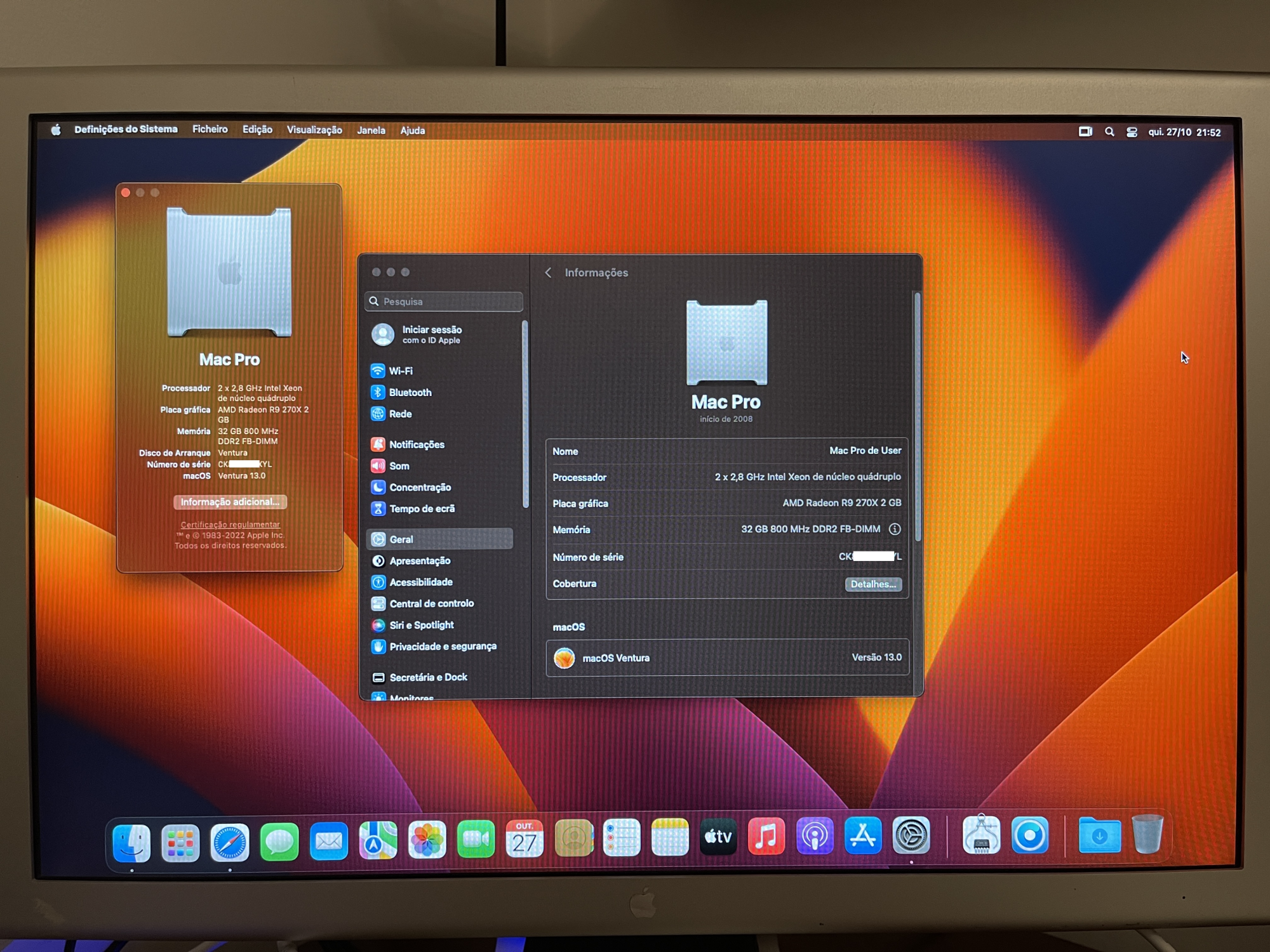Open Tempo de ecrã settings
This screenshot has width=1270, height=952.
pos(421,509)
